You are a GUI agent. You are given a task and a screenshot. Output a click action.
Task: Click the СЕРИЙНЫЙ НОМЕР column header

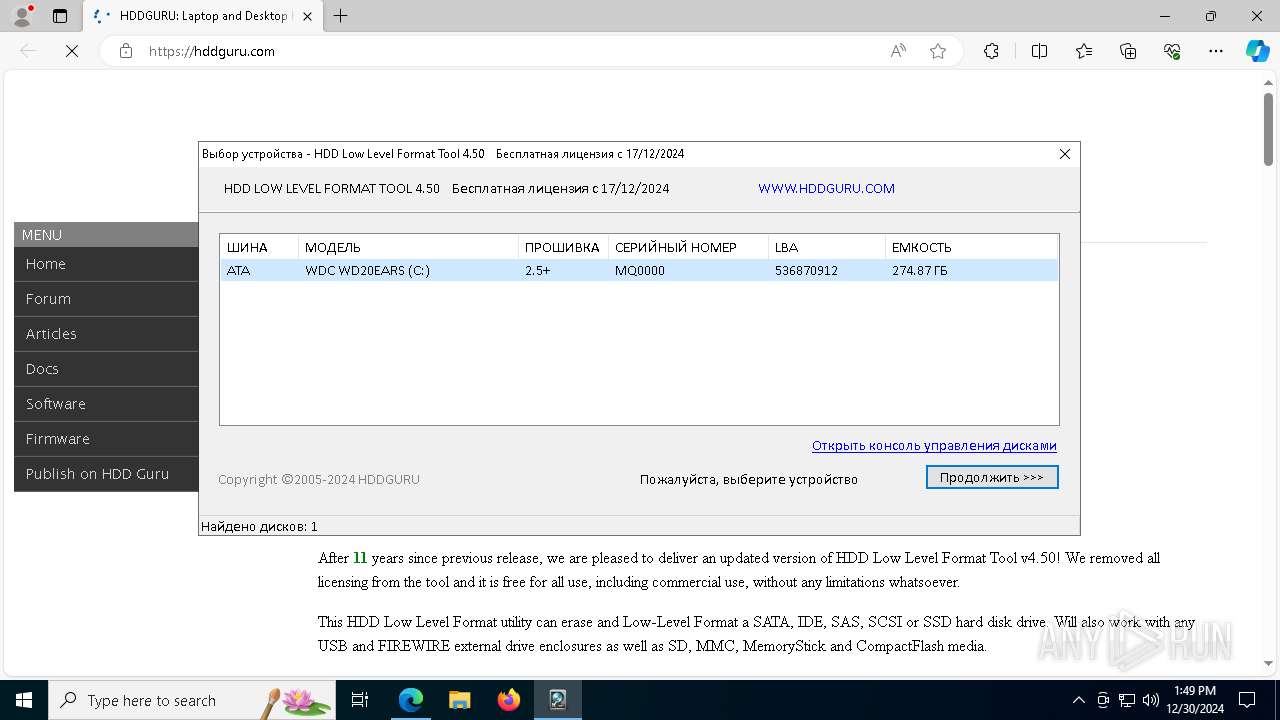pos(688,247)
